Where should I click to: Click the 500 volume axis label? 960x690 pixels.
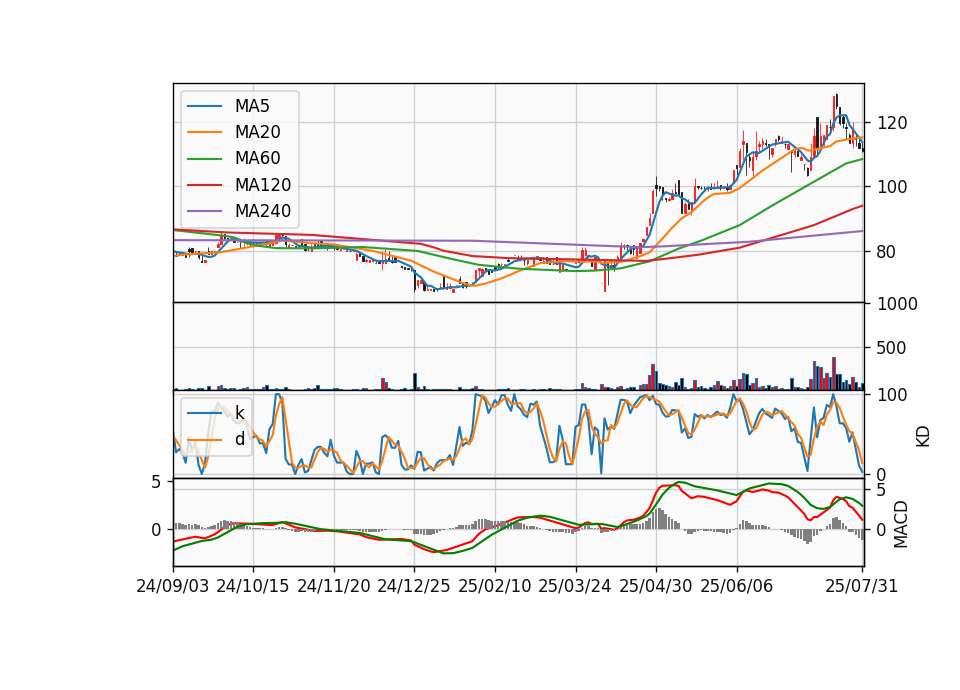(x=892, y=348)
